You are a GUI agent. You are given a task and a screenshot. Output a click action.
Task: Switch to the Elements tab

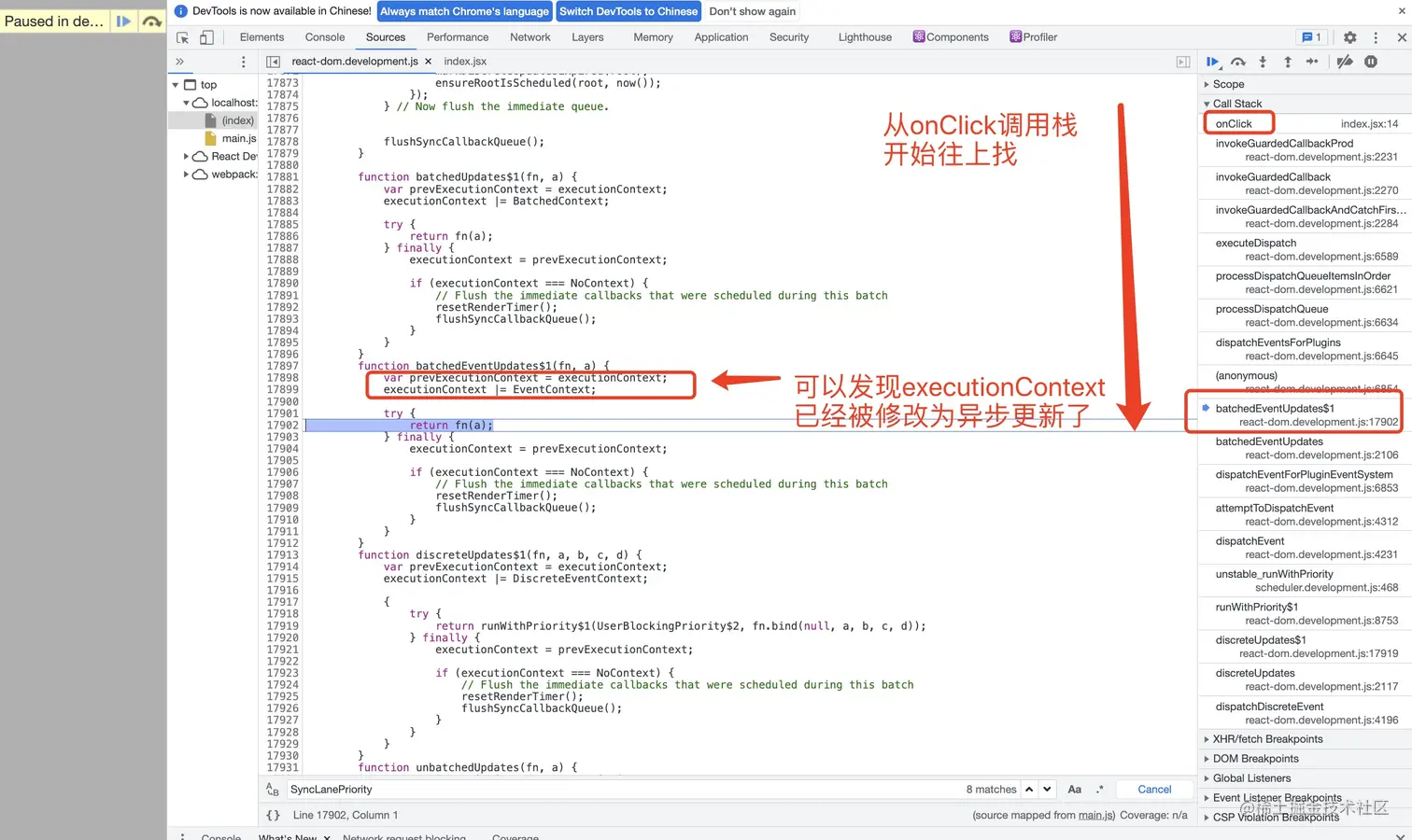[x=261, y=37]
